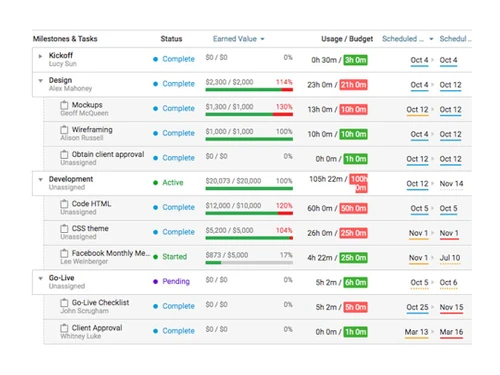Viewport: 500px width, 375px height.
Task: Click the Facebook Monthly task clipboard icon
Action: pos(64,253)
